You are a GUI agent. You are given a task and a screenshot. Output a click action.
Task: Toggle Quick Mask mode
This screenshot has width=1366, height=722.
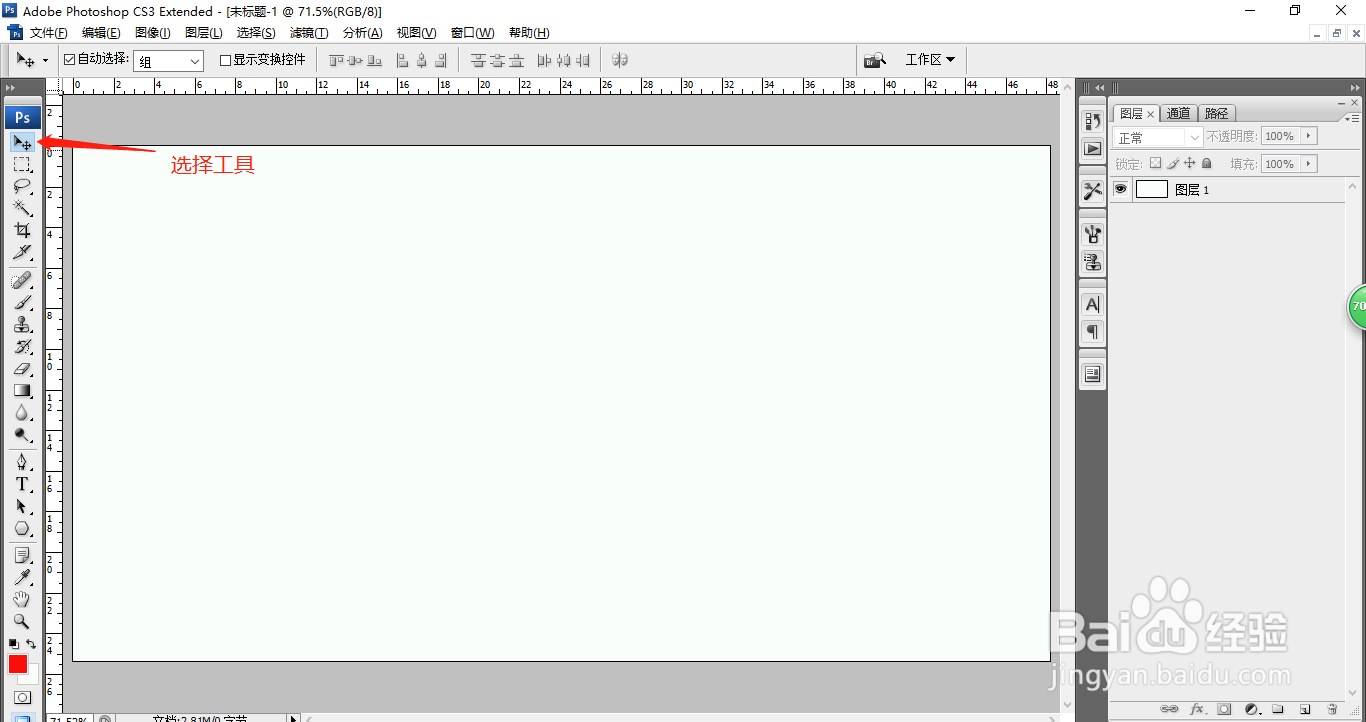pyautogui.click(x=22, y=697)
